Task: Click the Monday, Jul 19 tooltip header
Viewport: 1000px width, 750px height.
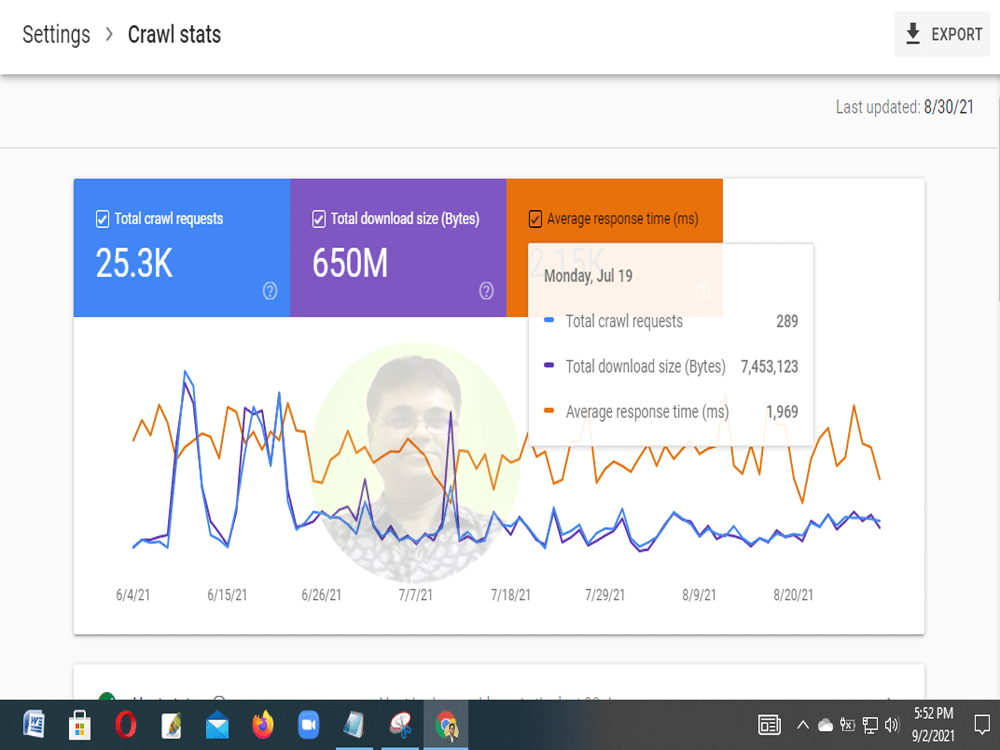Action: pyautogui.click(x=588, y=276)
